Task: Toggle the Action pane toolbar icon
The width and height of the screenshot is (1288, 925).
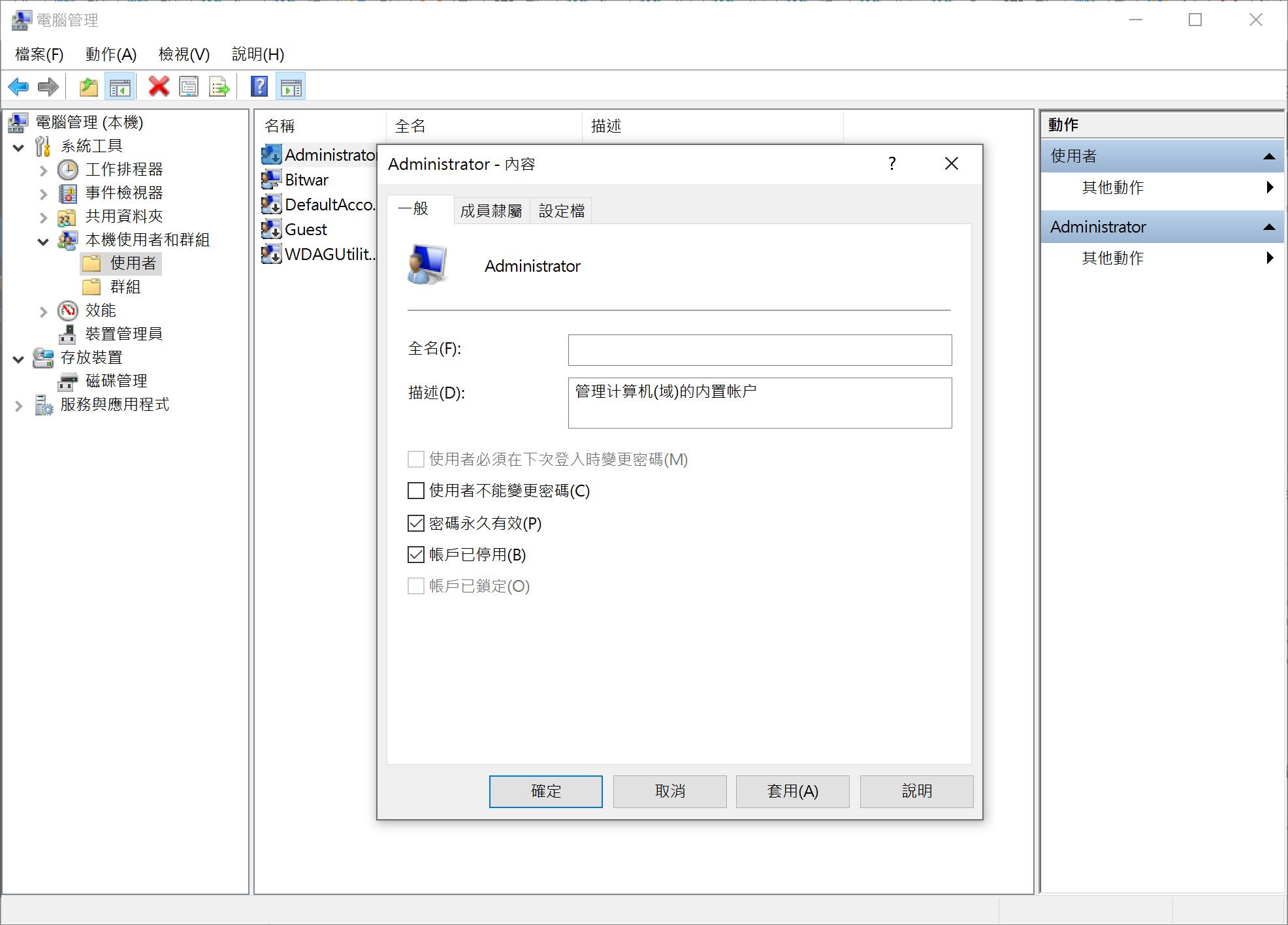Action: click(x=291, y=86)
